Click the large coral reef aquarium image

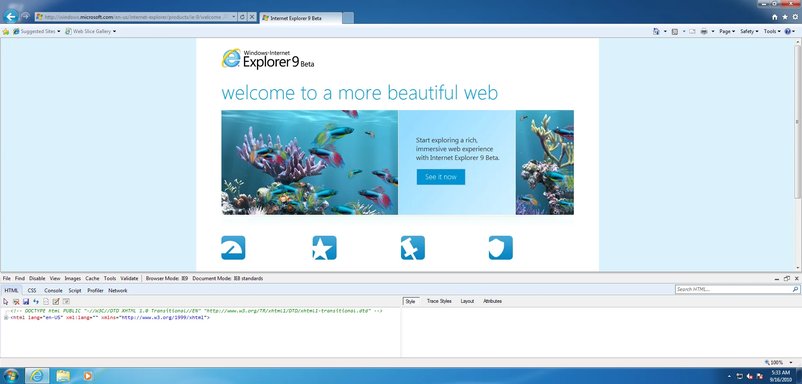(309, 163)
